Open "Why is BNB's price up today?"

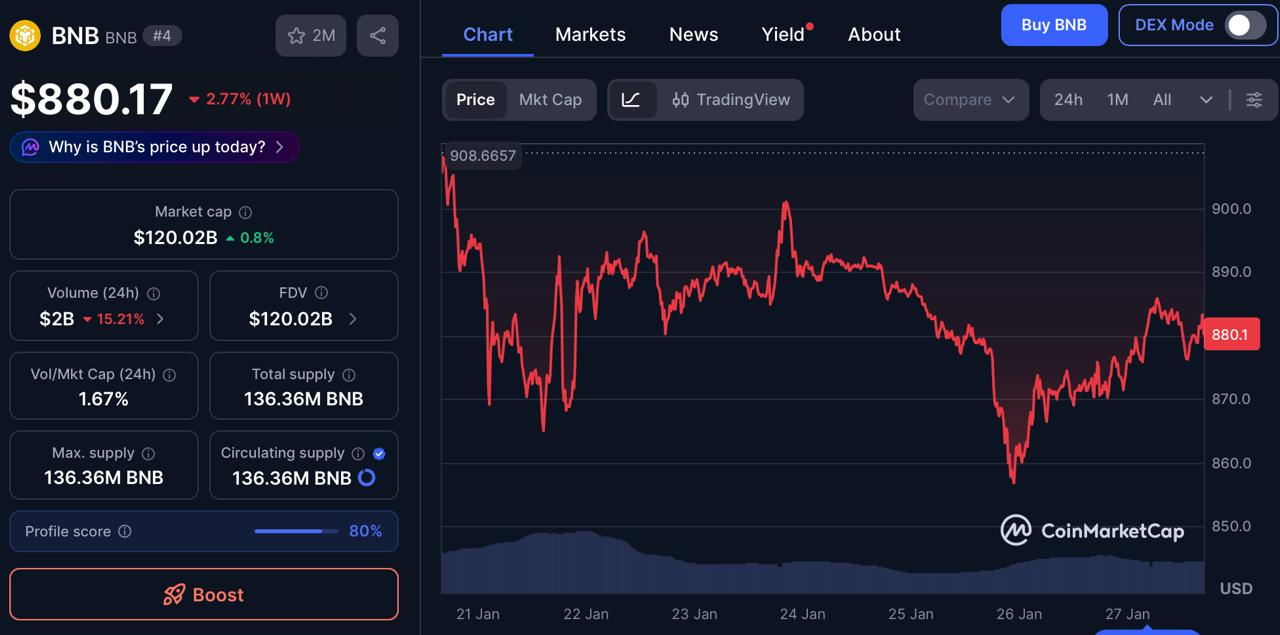(155, 147)
